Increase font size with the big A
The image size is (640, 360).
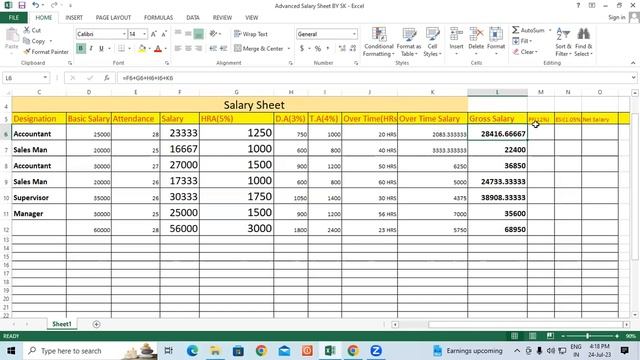[x=153, y=34]
